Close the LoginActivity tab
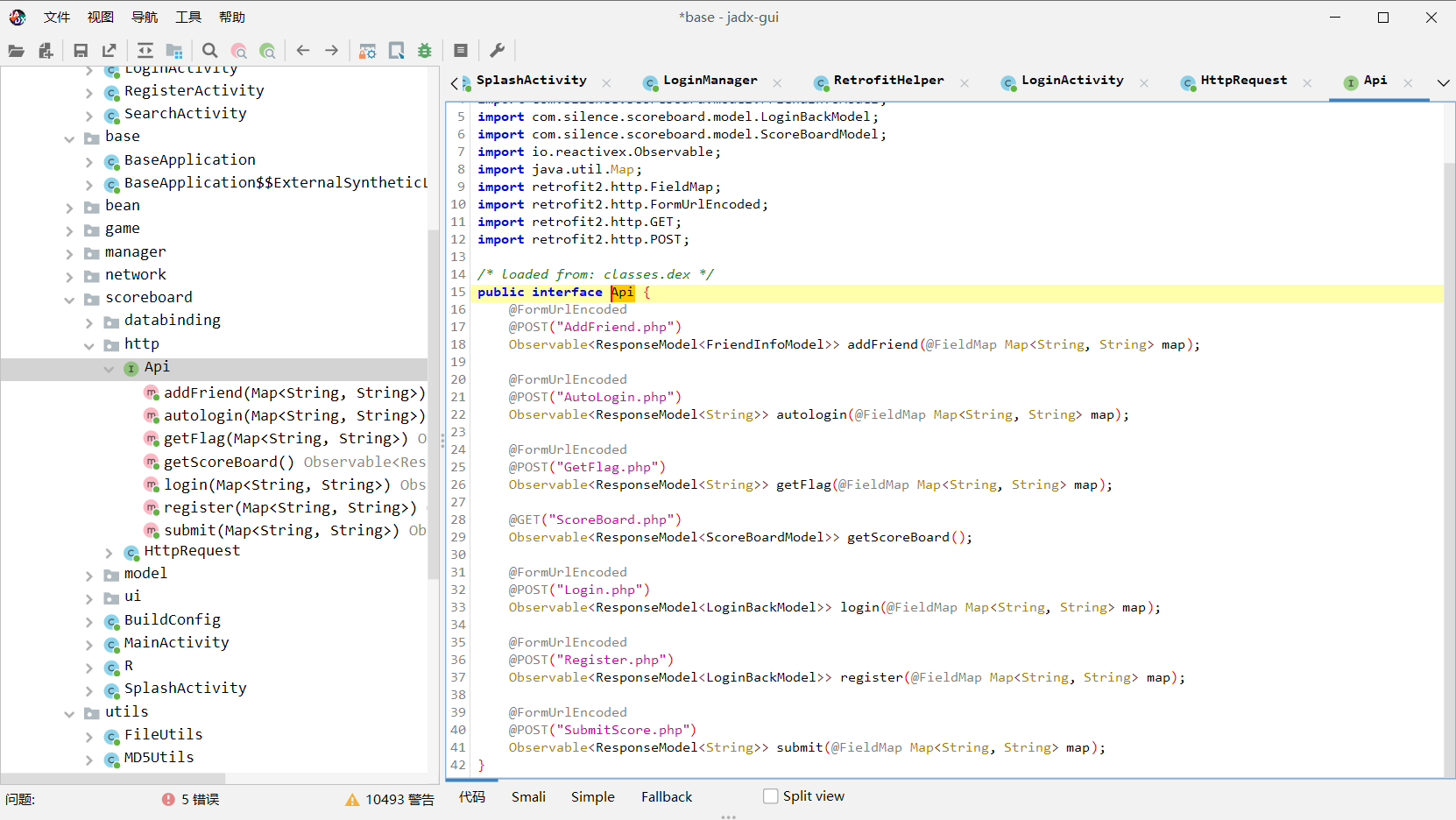 (1144, 82)
